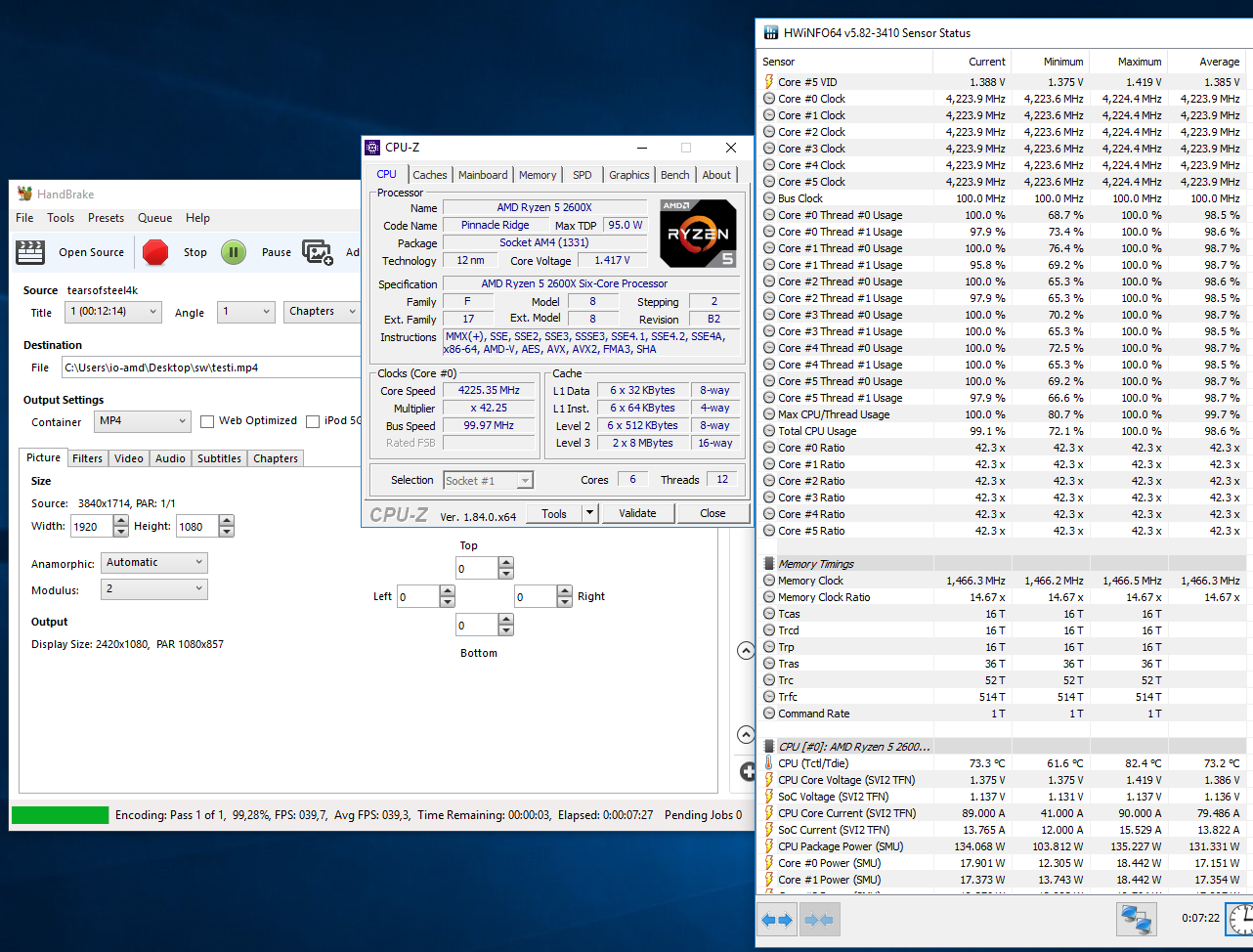Click the Left crop value field

click(418, 597)
